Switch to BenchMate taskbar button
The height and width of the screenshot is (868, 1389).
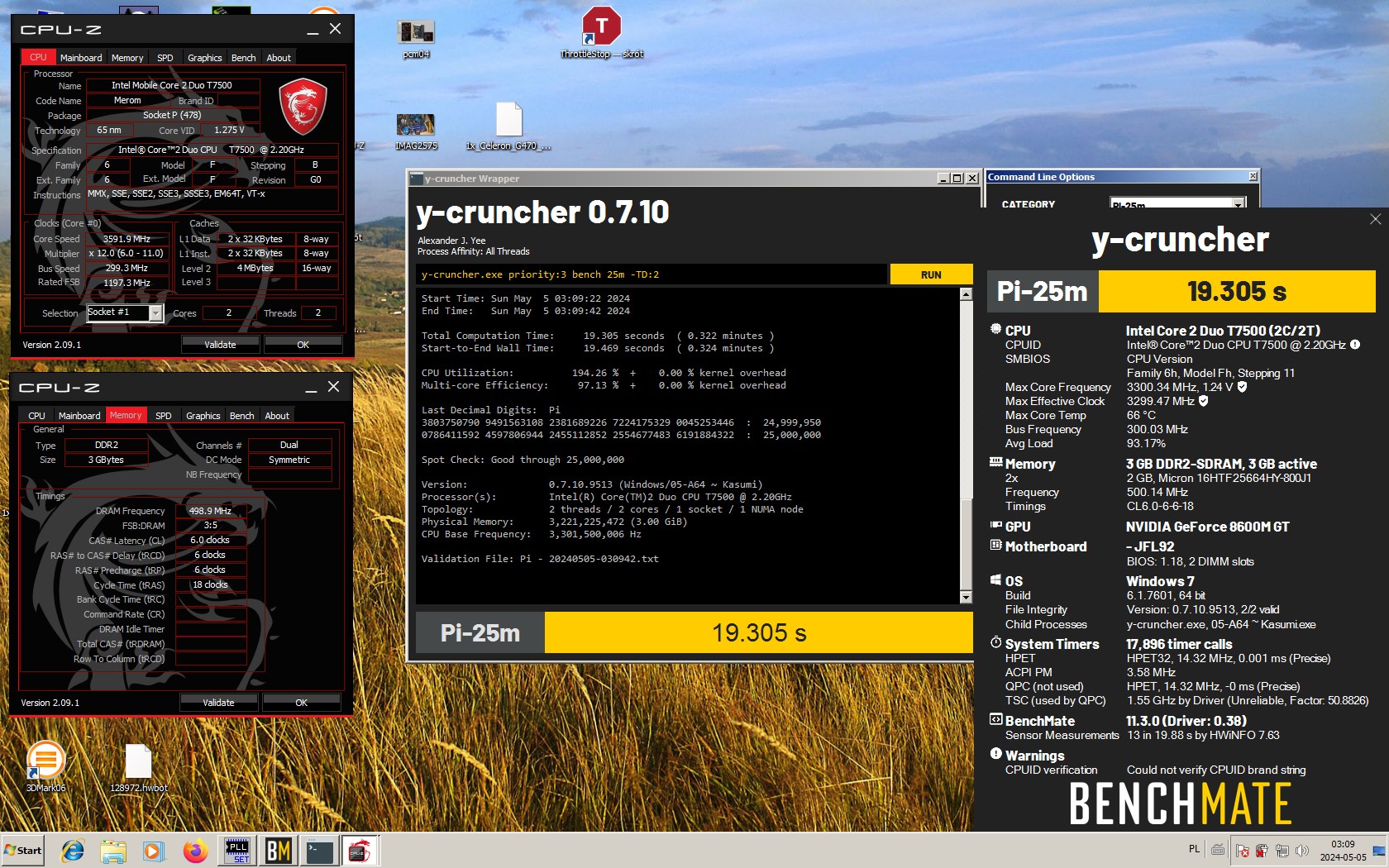pos(278,851)
